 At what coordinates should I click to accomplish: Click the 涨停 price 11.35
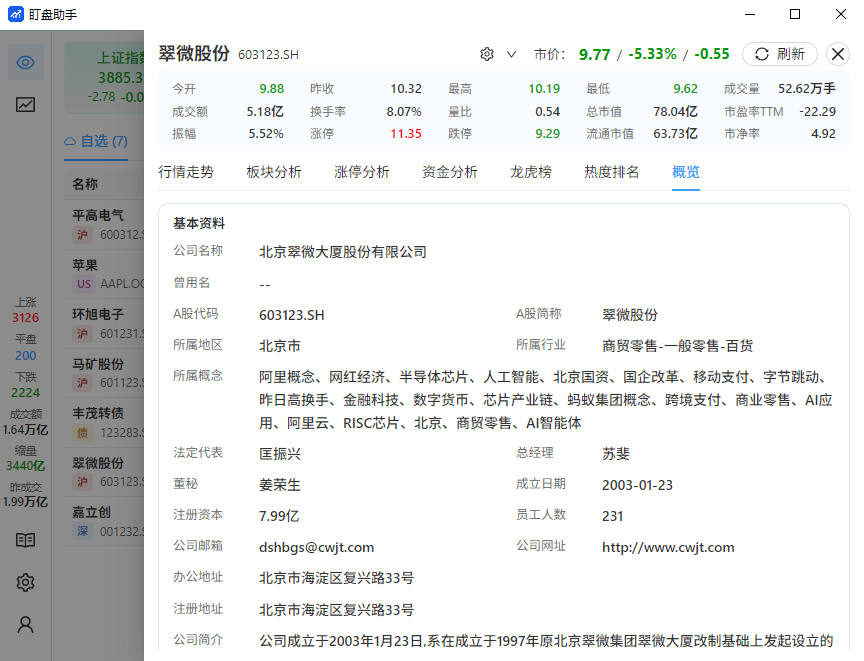point(406,134)
